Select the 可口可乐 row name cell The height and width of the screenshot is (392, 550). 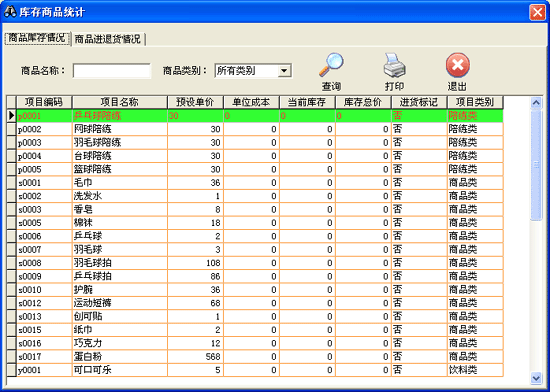coord(120,370)
